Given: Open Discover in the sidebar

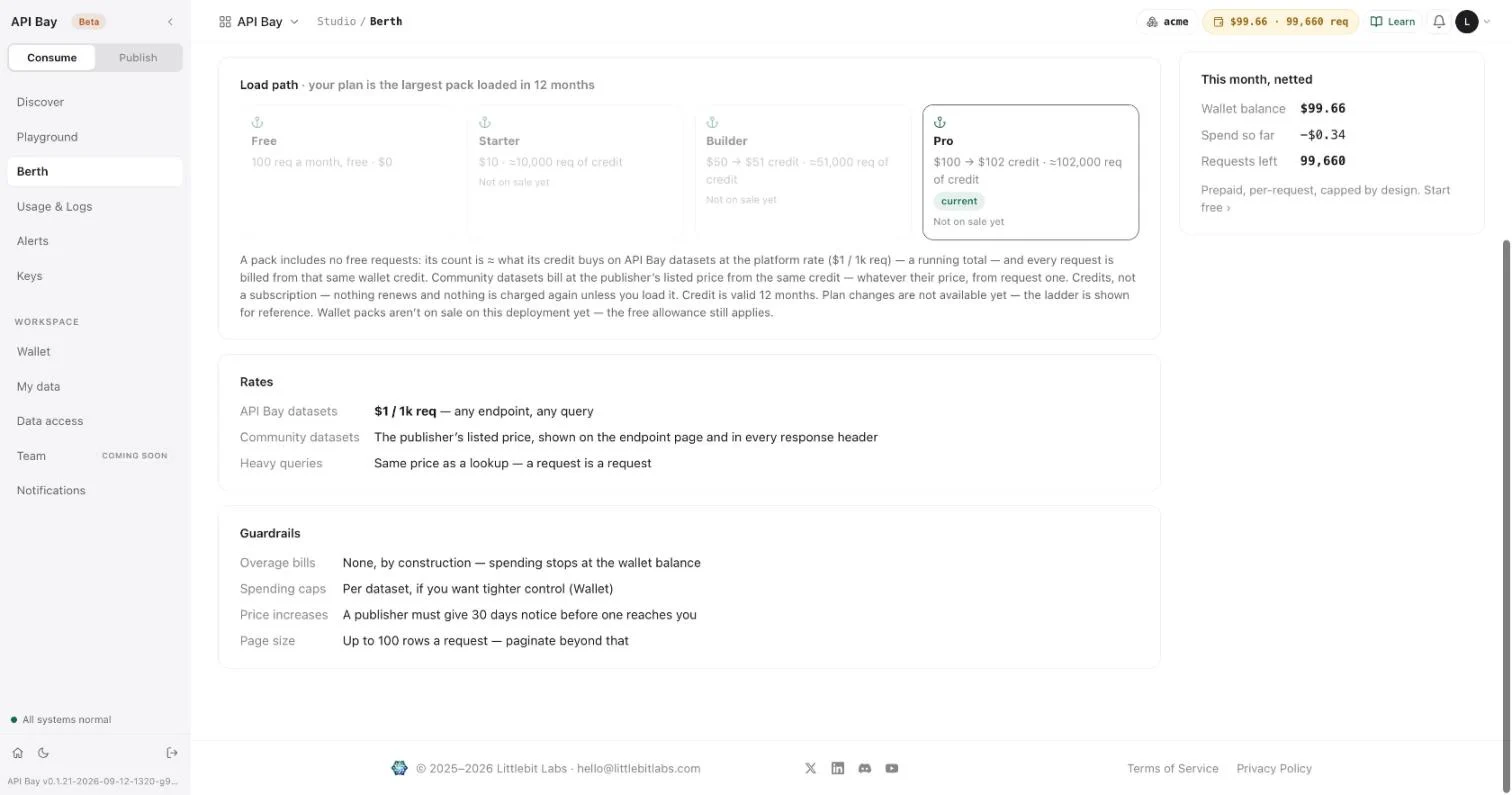Looking at the screenshot, I should tap(94, 102).
